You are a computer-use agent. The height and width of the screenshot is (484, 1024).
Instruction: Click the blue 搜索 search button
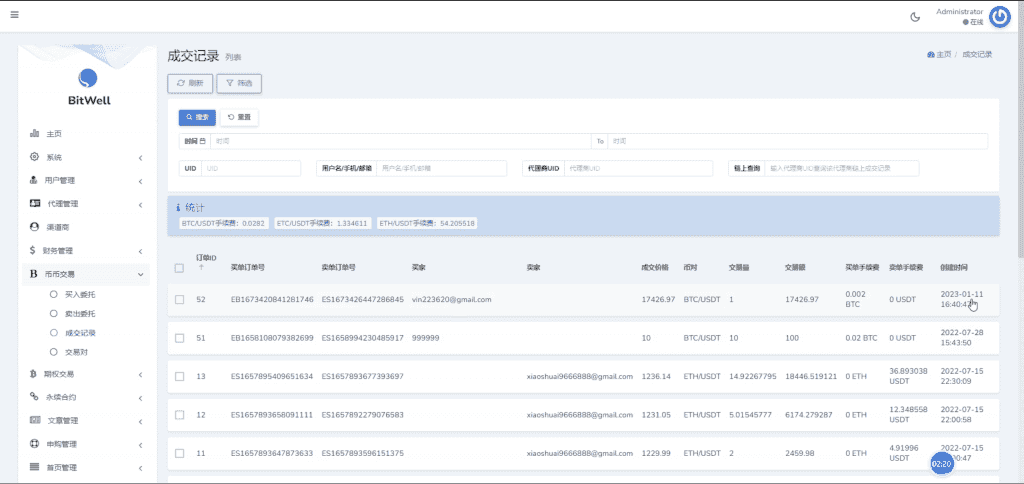tap(197, 118)
